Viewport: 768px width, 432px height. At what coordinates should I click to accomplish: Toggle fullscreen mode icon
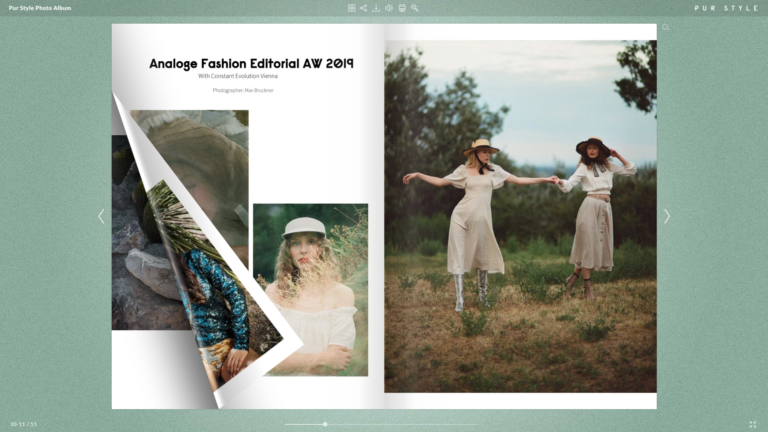pyautogui.click(x=753, y=424)
